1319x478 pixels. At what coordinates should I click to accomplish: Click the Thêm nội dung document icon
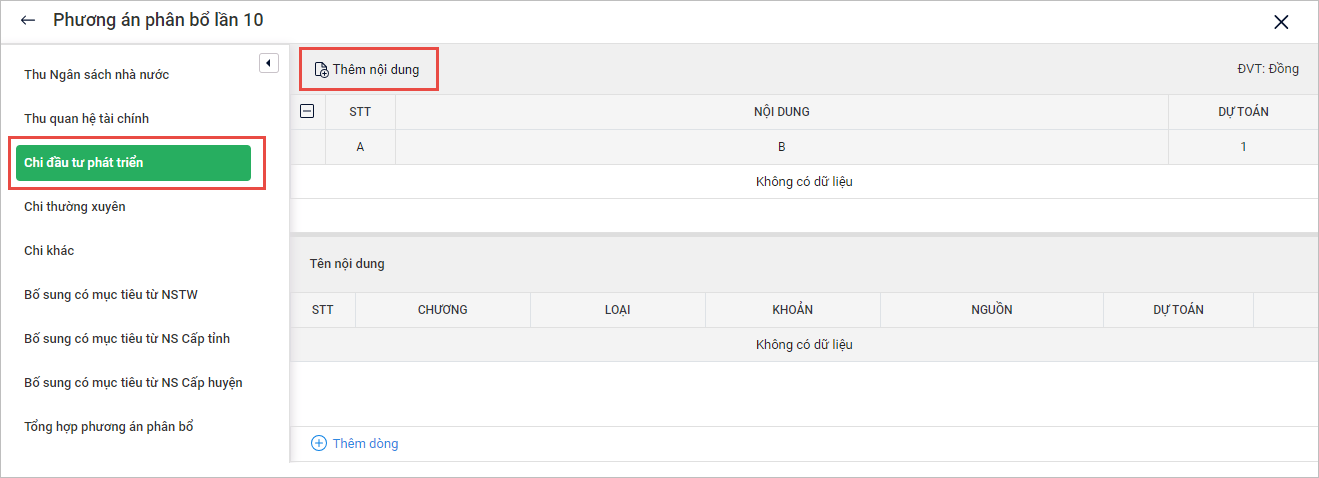click(321, 70)
